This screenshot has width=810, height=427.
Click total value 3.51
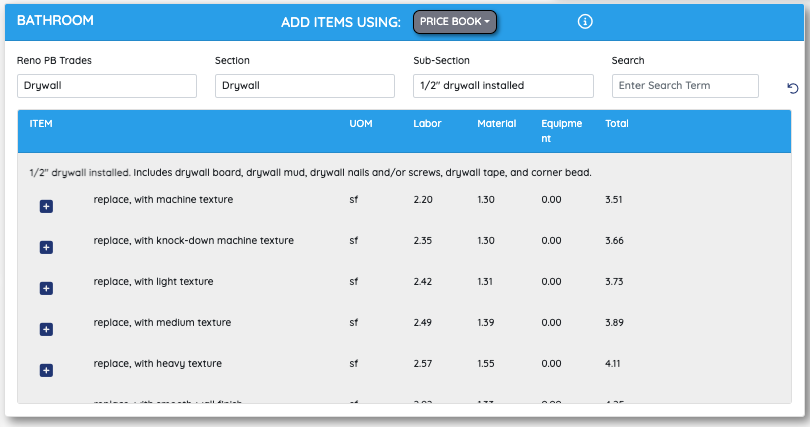(x=614, y=200)
